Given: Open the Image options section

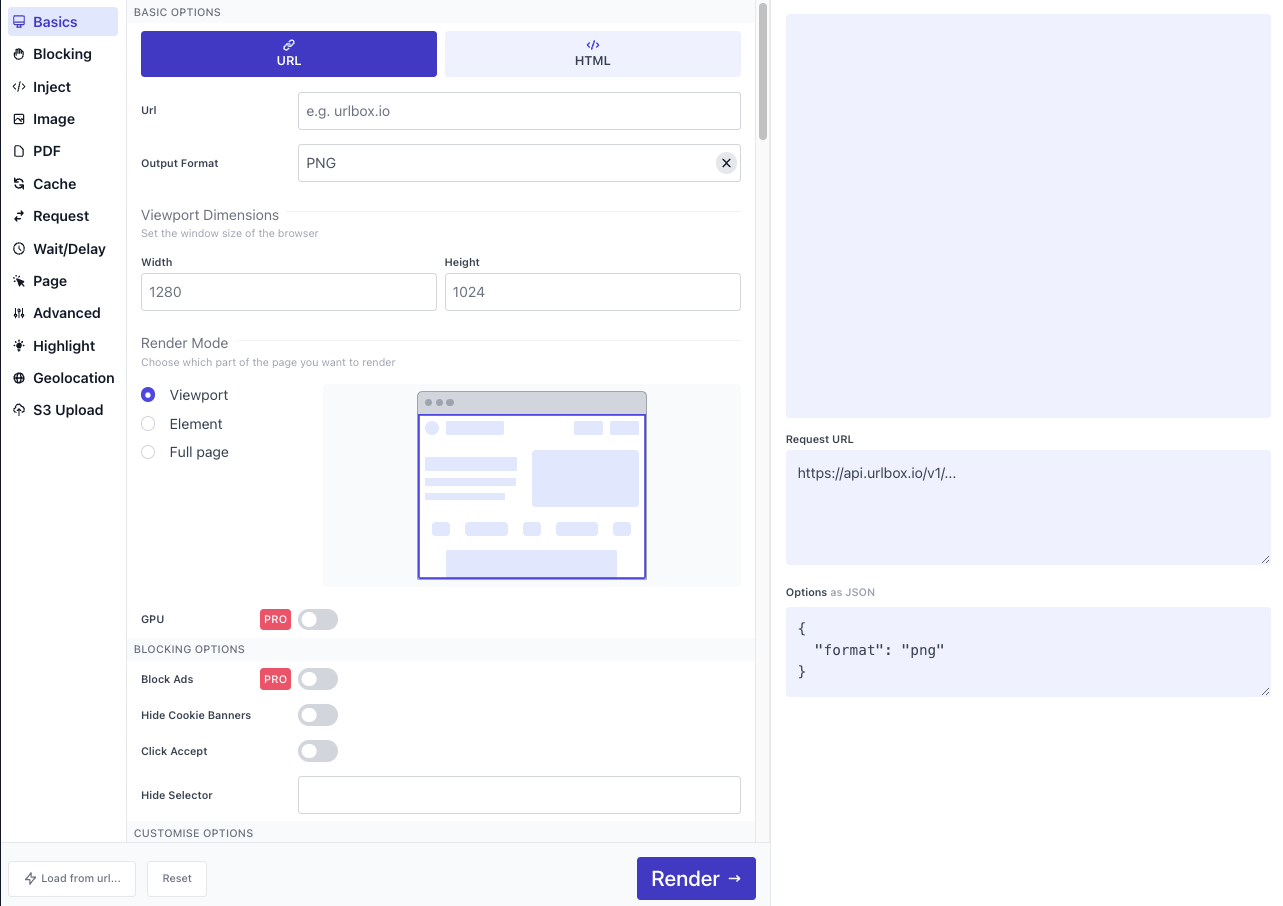Looking at the screenshot, I should (x=52, y=119).
